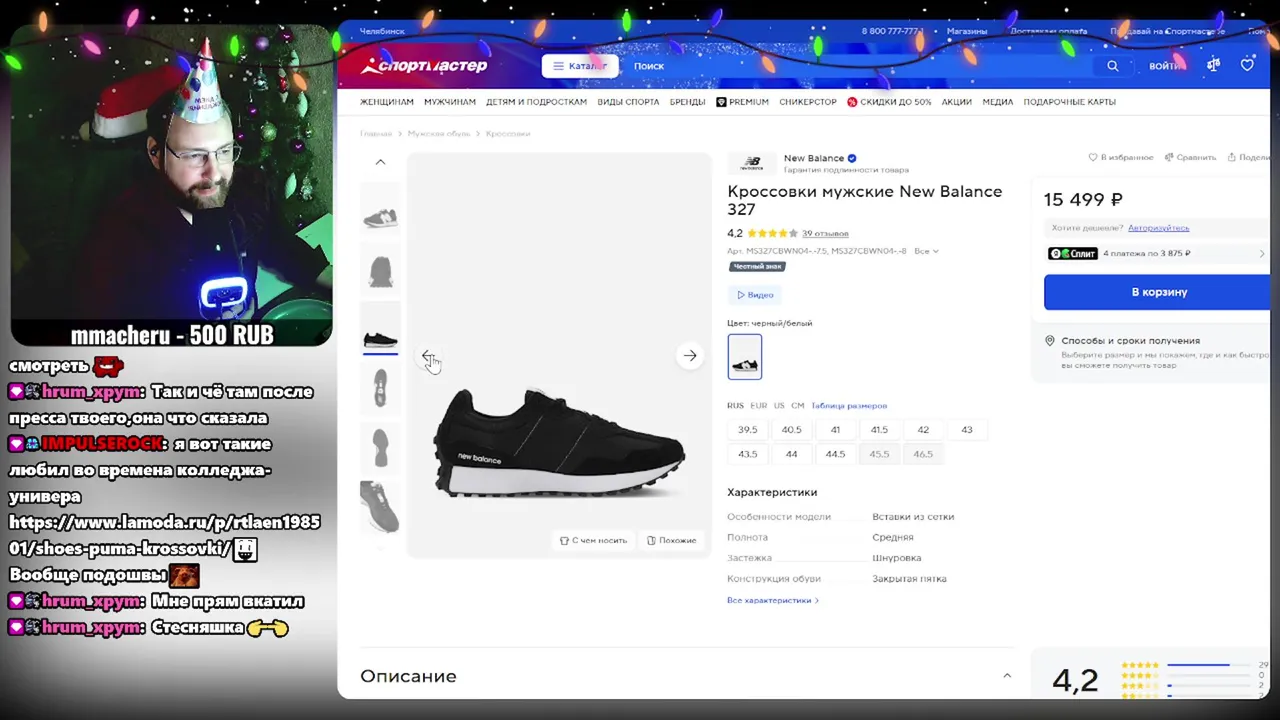Open the '39 отзывов' reviews link
Screen dimensions: 1280x720
(825, 234)
